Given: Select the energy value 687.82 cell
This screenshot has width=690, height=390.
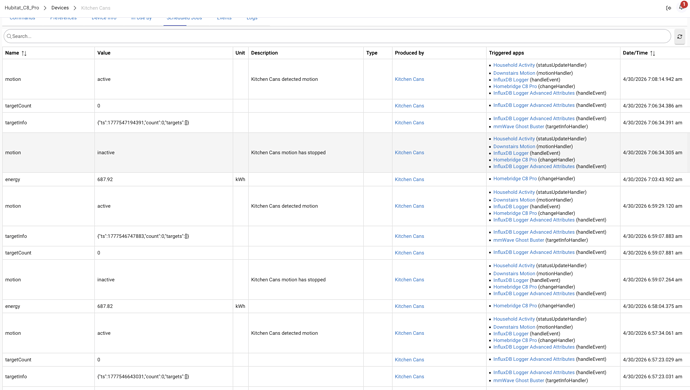Looking at the screenshot, I should [x=105, y=306].
